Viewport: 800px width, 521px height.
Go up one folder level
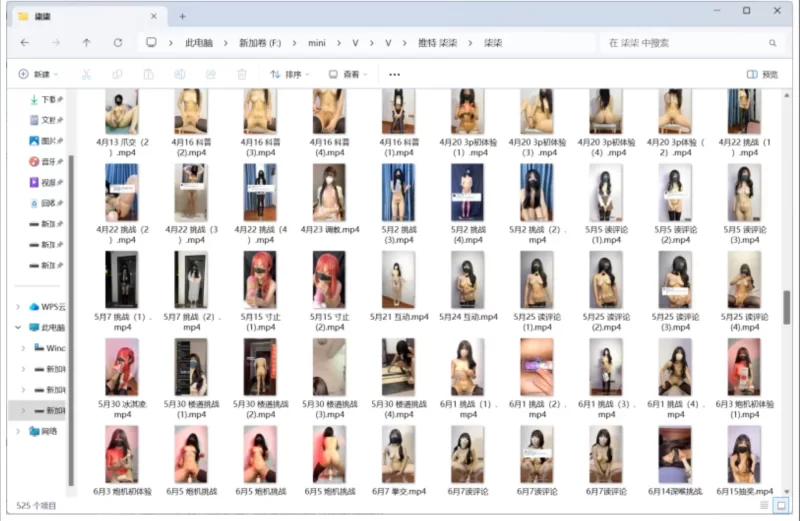(x=86, y=43)
